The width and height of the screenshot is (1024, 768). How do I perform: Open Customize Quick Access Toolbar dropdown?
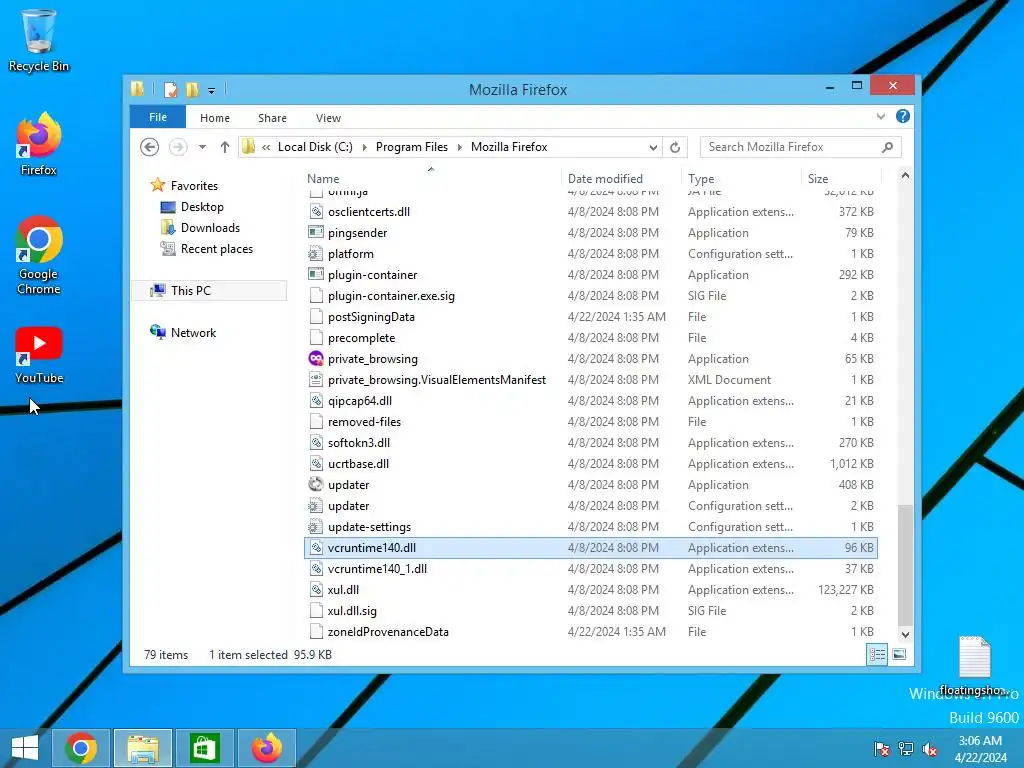(x=212, y=91)
